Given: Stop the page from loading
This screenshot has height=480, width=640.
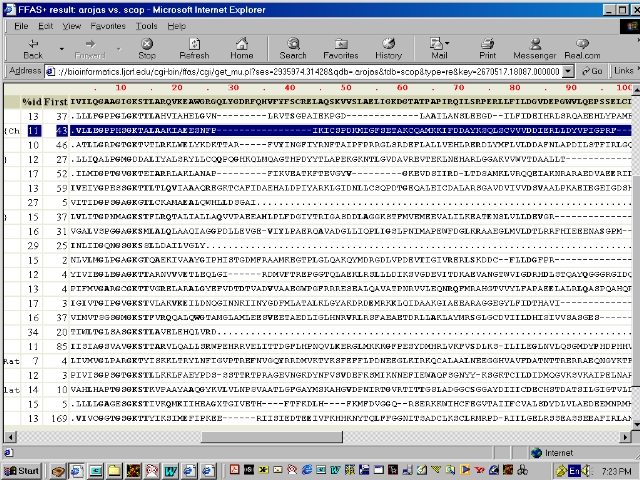Looking at the screenshot, I should (147, 48).
